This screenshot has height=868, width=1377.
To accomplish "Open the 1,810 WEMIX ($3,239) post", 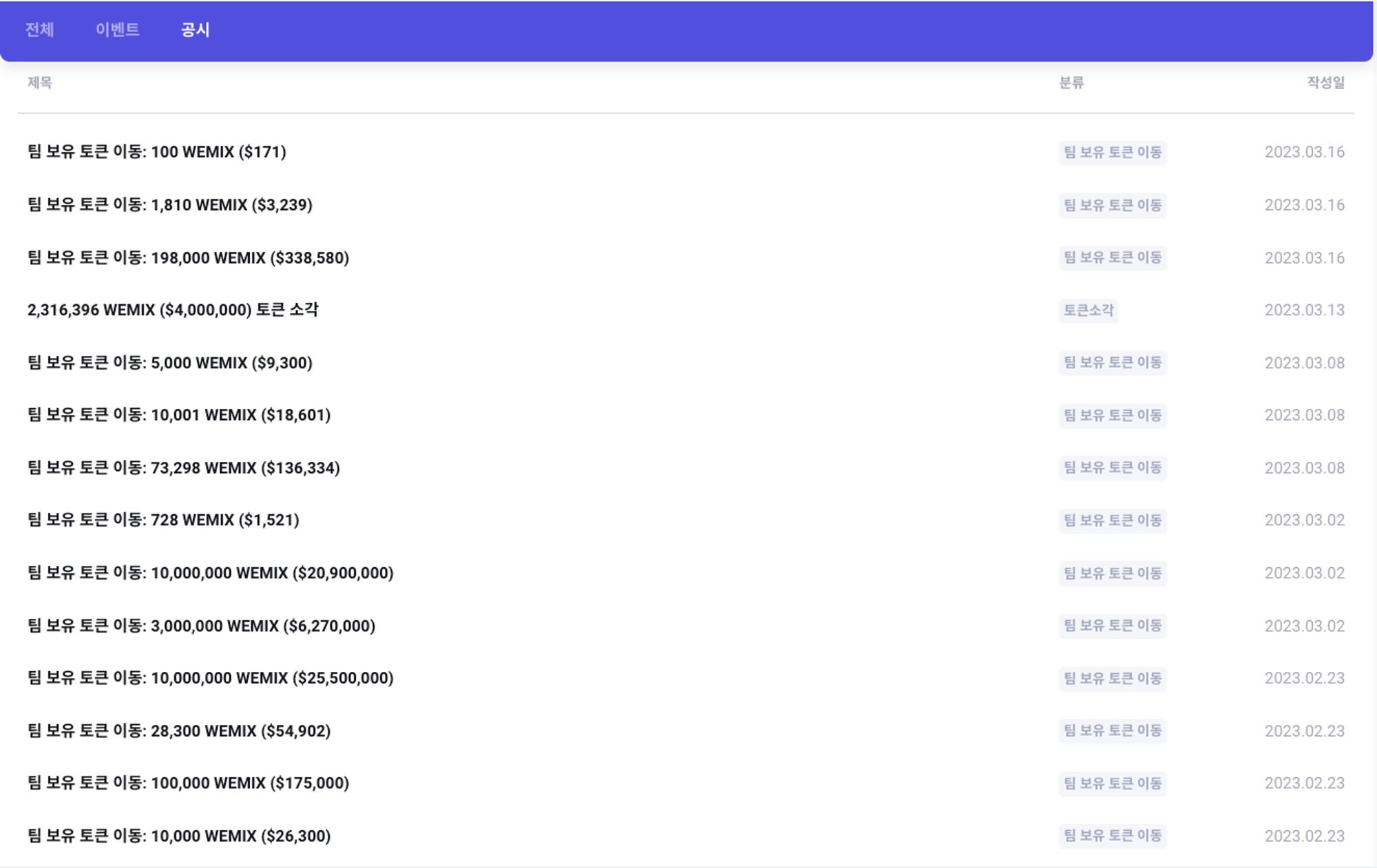I will click(170, 205).
